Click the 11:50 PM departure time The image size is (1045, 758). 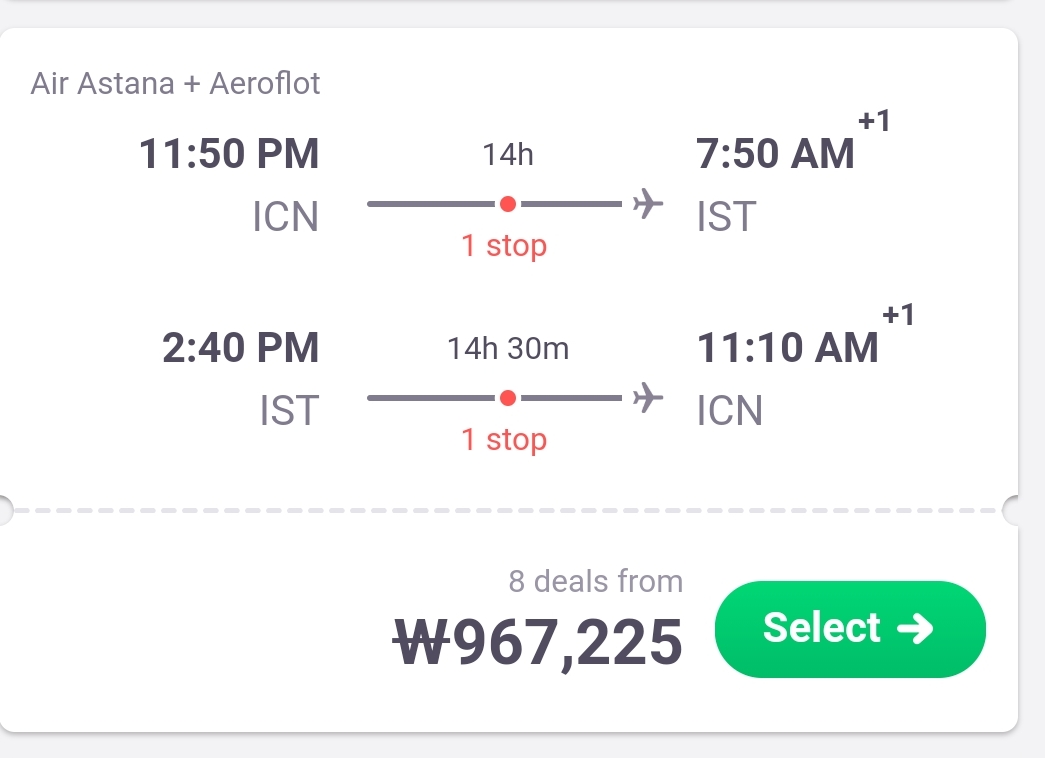click(229, 155)
